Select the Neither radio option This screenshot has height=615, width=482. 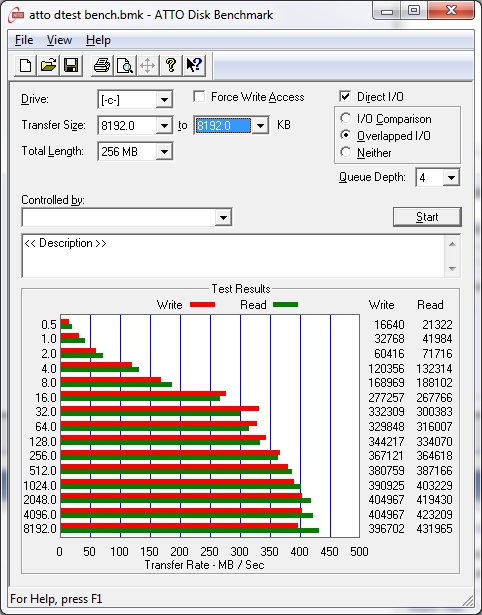point(346,152)
